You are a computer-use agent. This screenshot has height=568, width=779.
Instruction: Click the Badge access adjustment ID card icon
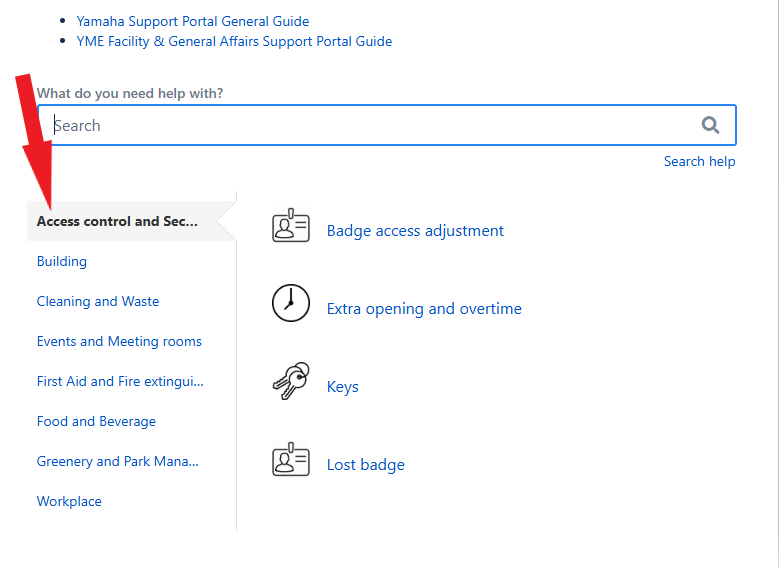coord(291,225)
